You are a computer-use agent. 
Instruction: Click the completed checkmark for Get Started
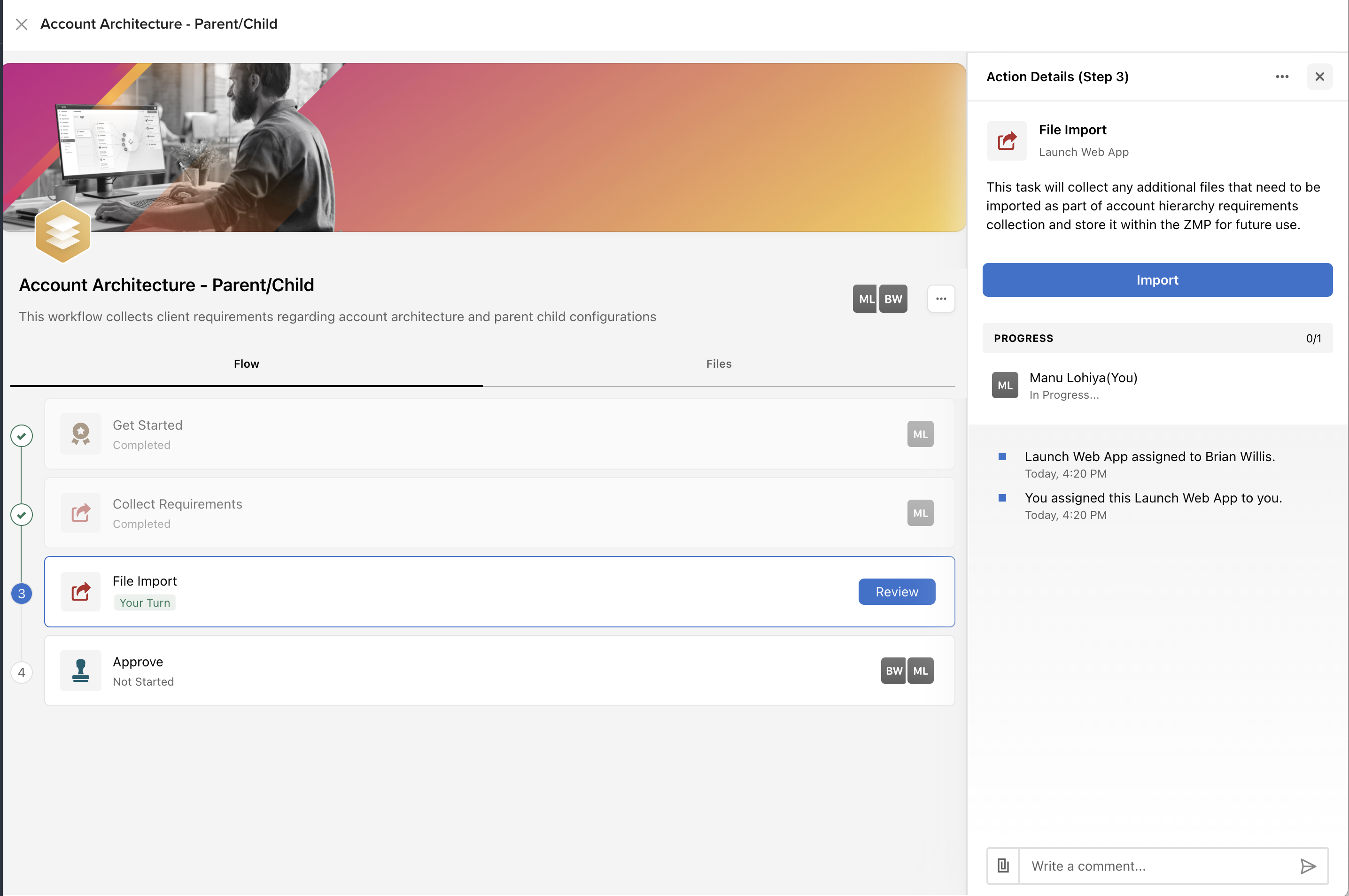pyautogui.click(x=22, y=436)
